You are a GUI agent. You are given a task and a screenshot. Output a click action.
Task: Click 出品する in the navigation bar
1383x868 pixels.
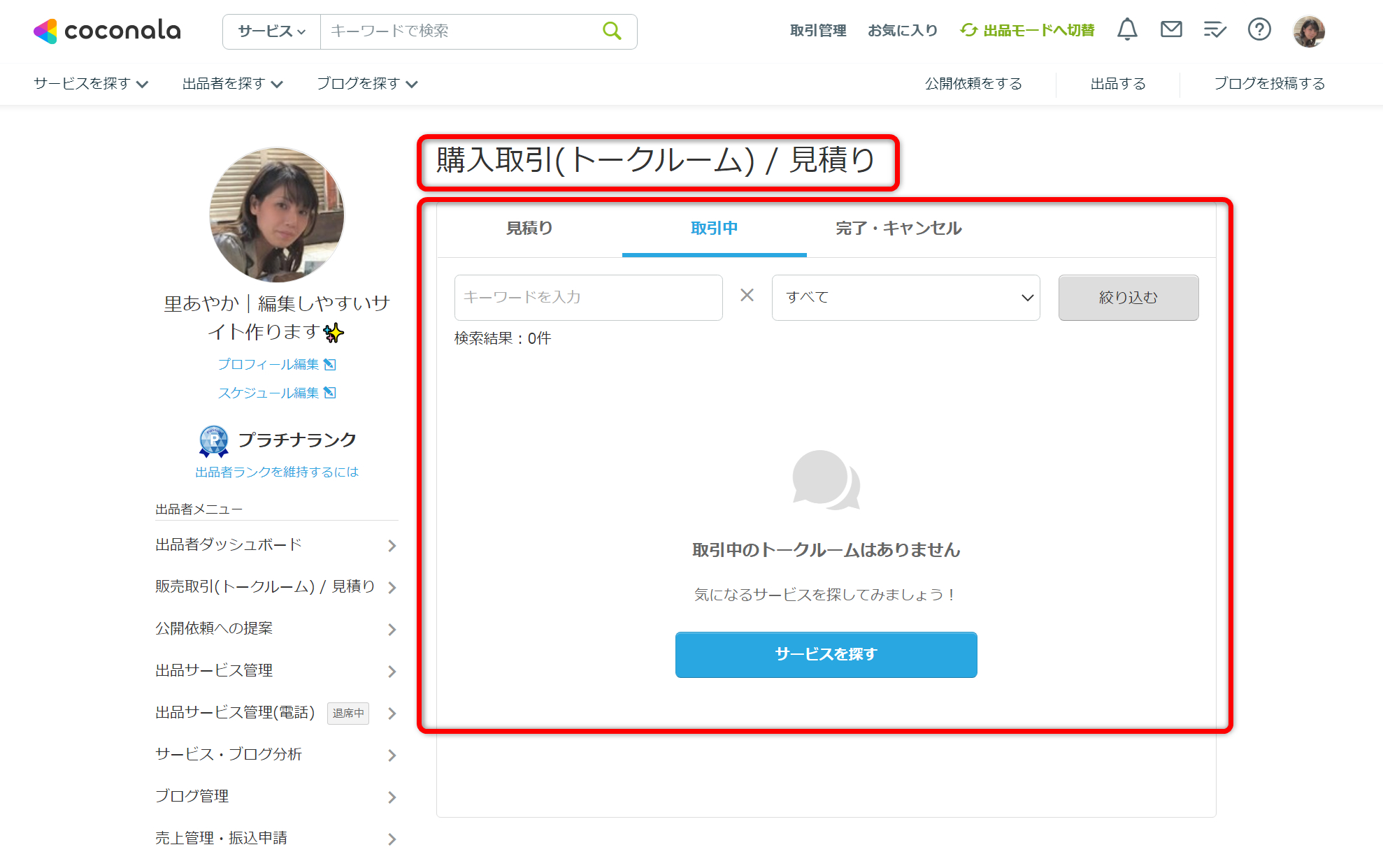pos(1118,84)
